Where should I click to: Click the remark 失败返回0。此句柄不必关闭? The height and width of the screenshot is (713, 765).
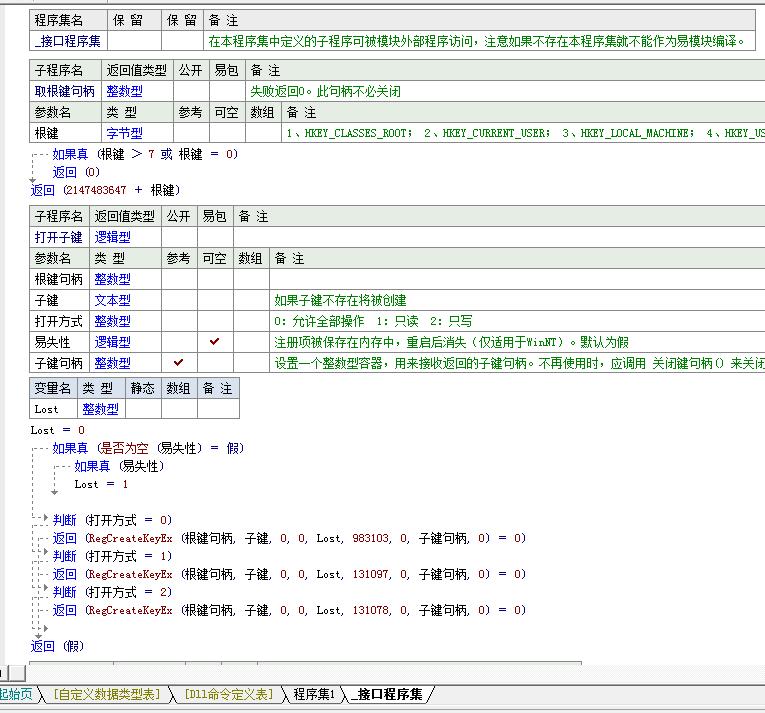pyautogui.click(x=325, y=91)
